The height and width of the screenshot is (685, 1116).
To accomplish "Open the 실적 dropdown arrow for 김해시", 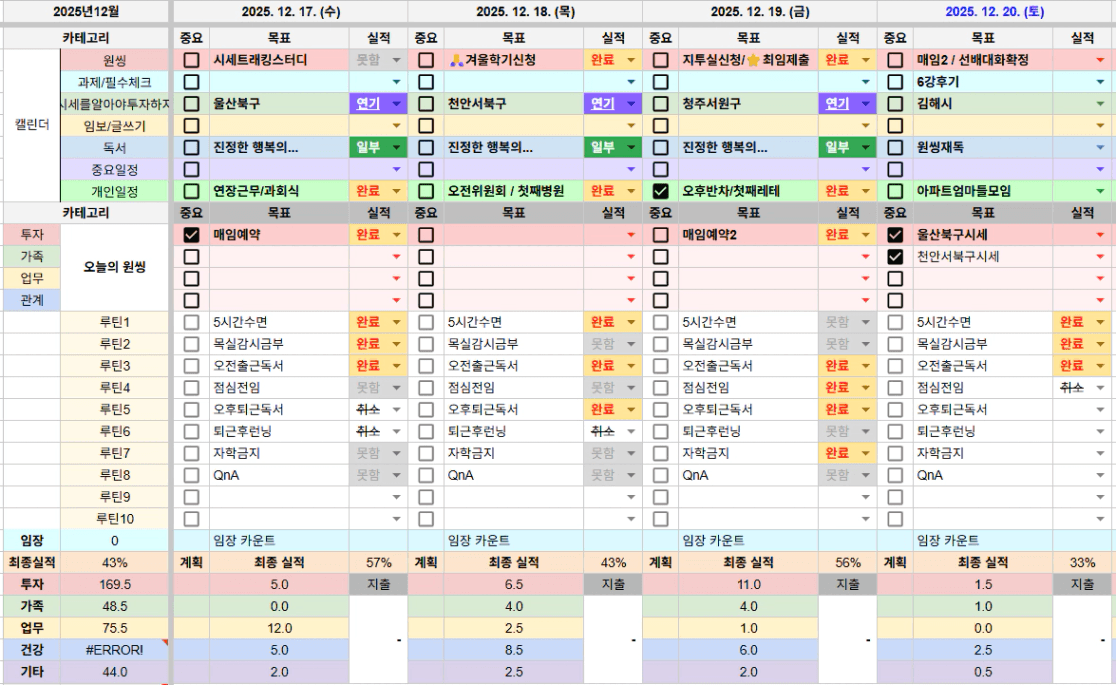I will [x=1100, y=104].
